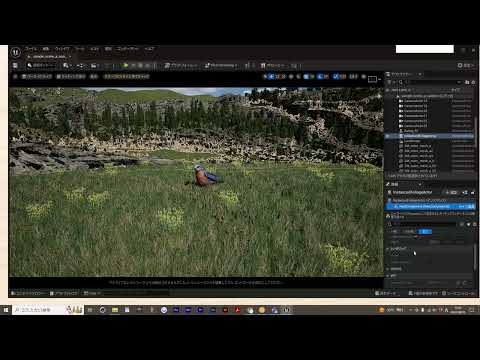Open the Cmd console type dropdown
The width and height of the screenshot is (480, 360).
(92, 293)
